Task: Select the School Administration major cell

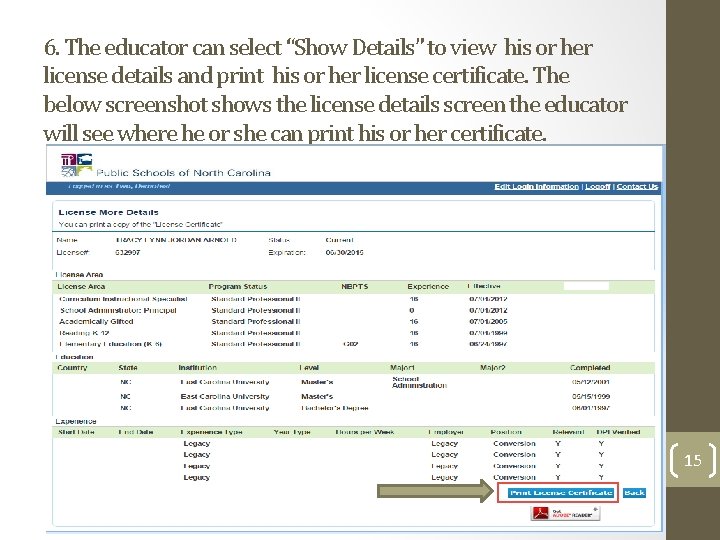Action: (x=419, y=382)
